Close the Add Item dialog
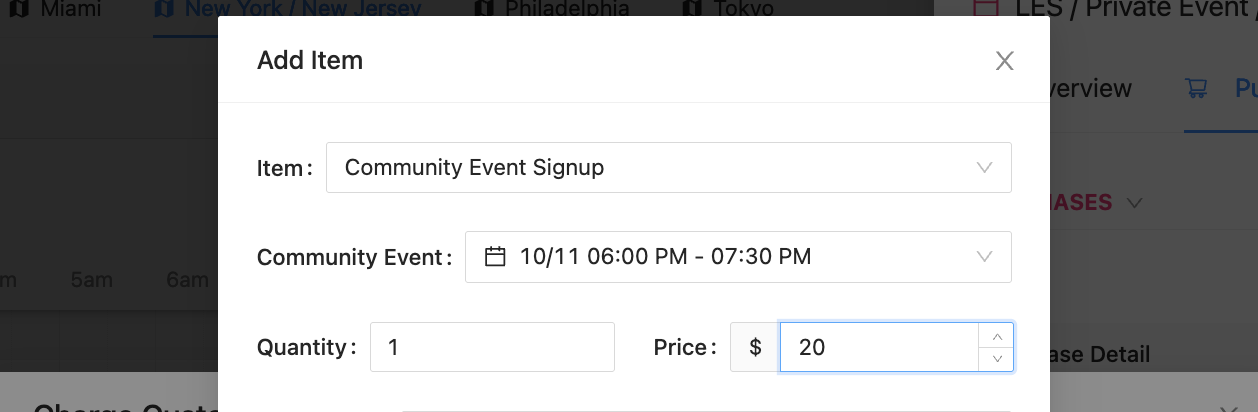Image resolution: width=1258 pixels, height=412 pixels. [x=1005, y=61]
